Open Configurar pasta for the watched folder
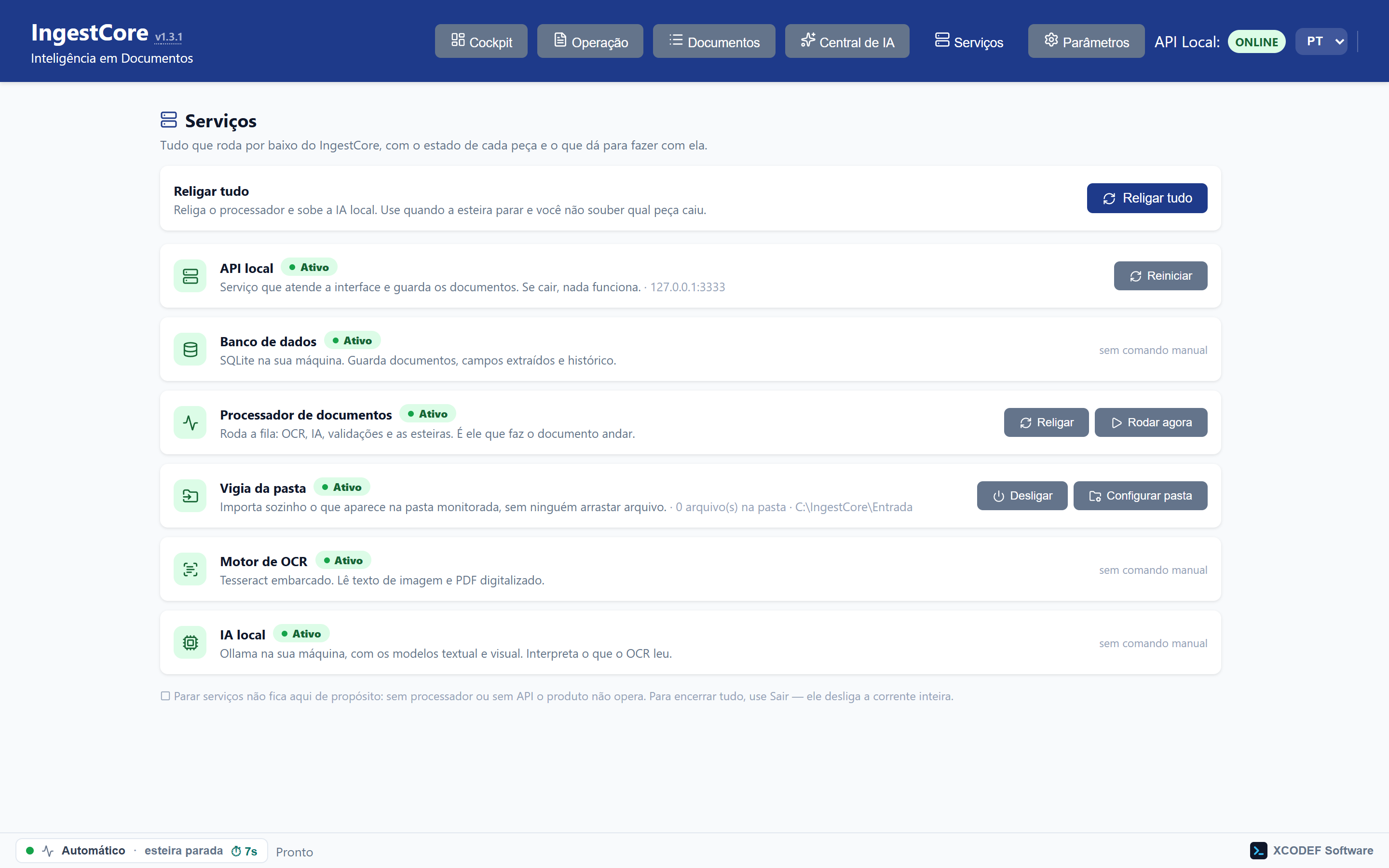This screenshot has width=1389, height=868. tap(1141, 496)
